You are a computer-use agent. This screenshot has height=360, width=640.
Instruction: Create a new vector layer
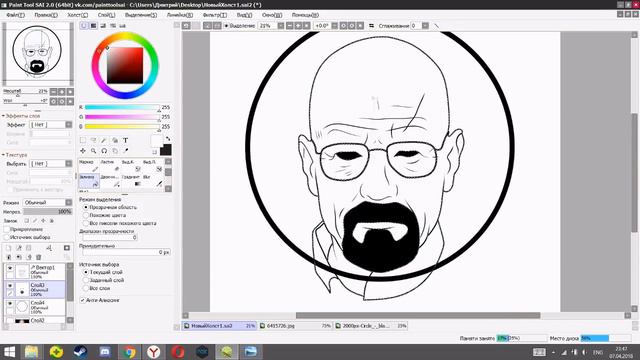click(x=19, y=248)
